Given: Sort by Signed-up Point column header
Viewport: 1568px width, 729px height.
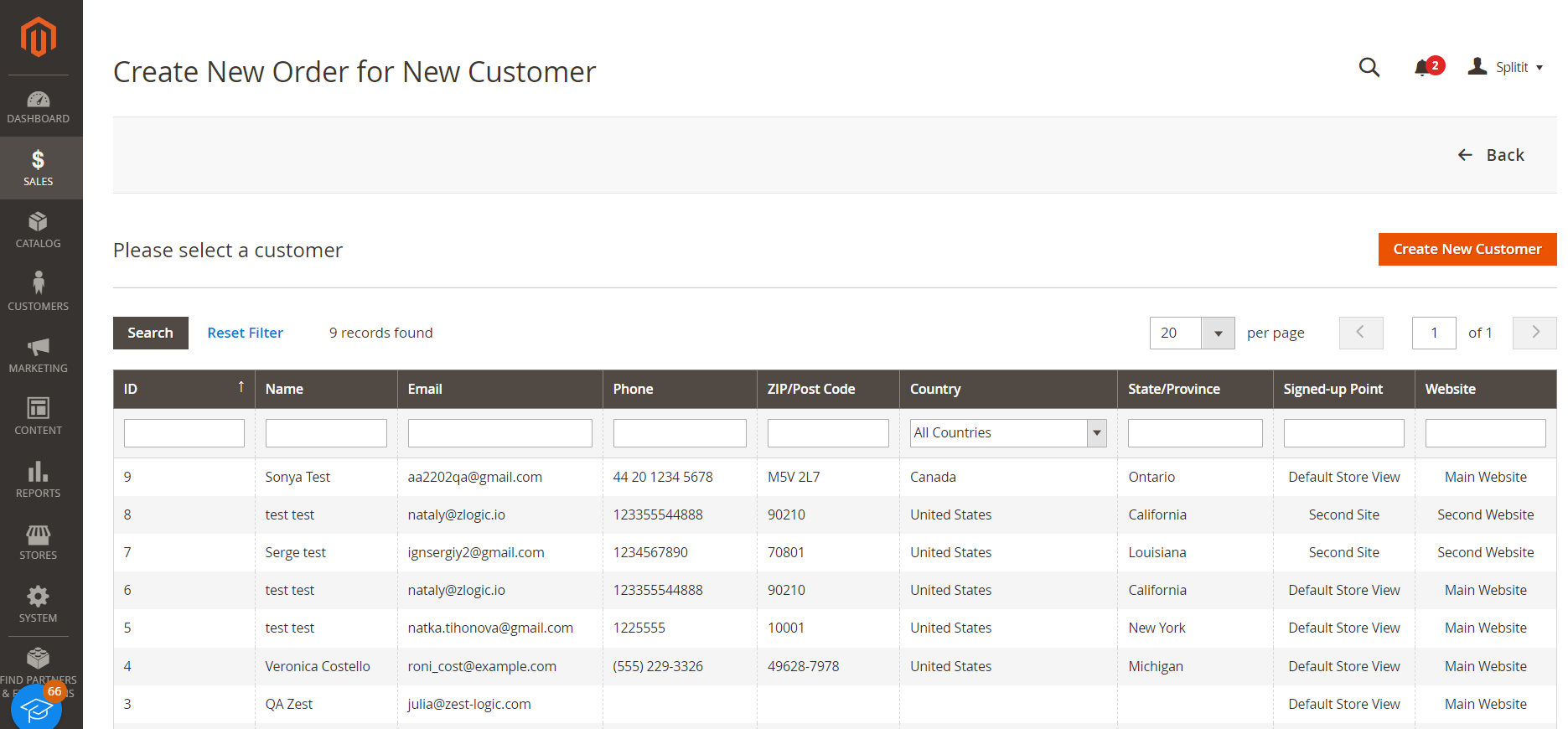Looking at the screenshot, I should 1344,389.
